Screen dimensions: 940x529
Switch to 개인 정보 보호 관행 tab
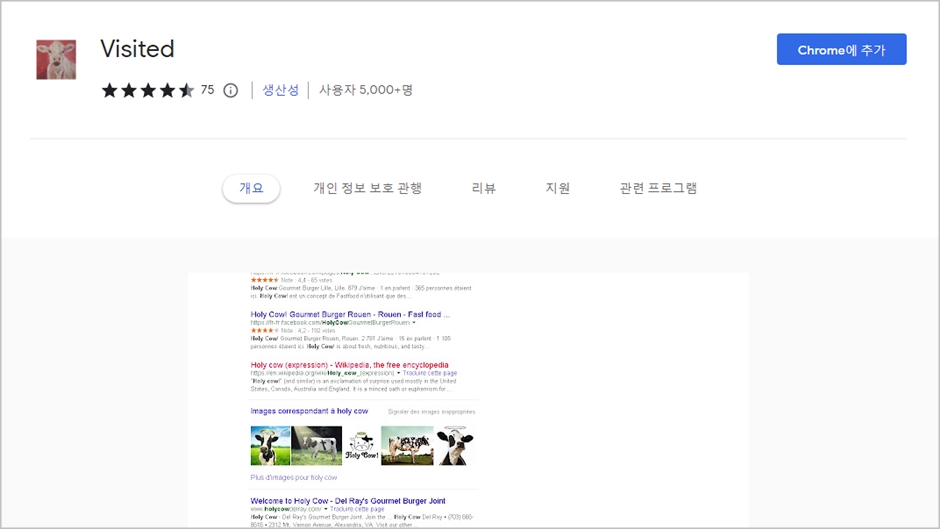(367, 188)
